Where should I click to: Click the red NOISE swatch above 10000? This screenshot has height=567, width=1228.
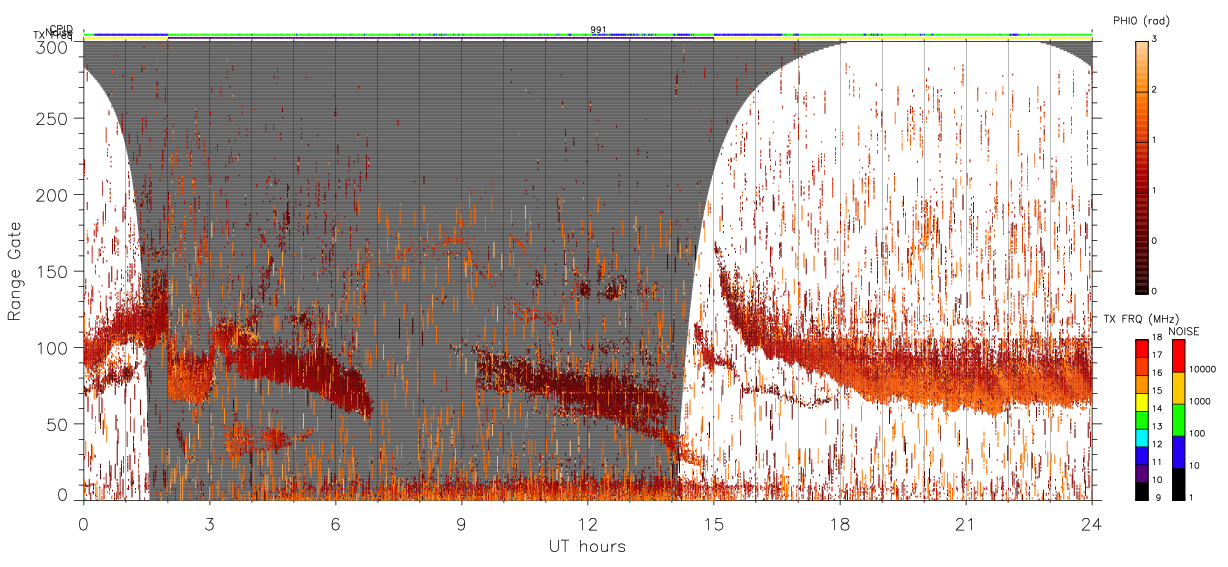click(x=1179, y=356)
